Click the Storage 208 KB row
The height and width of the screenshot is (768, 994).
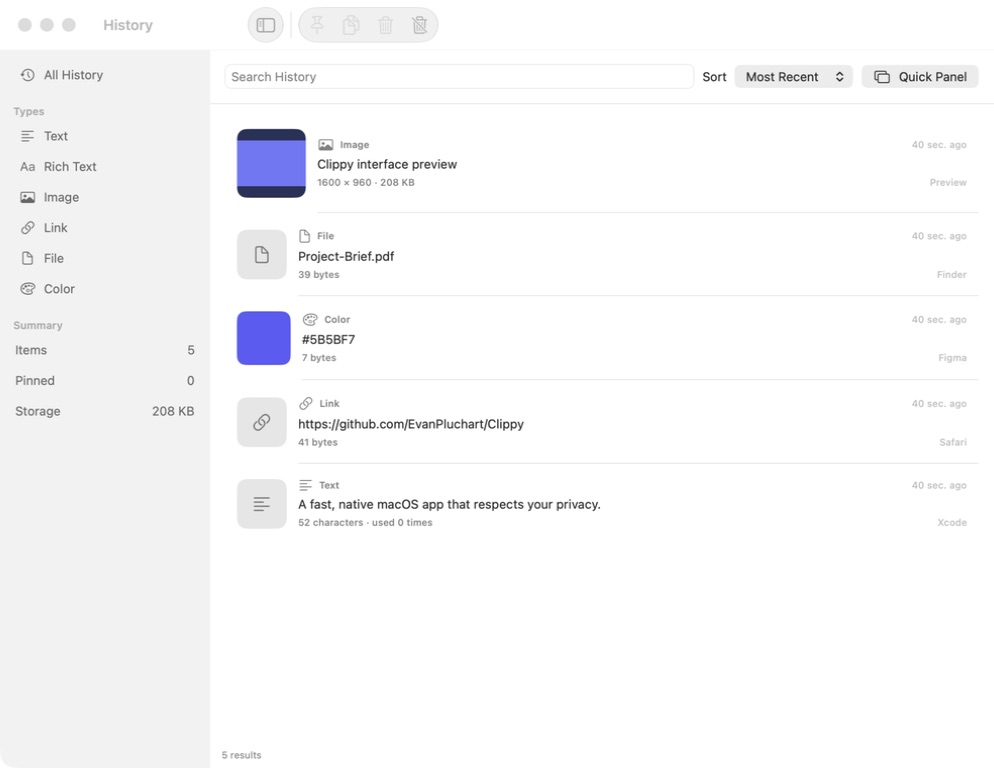point(105,411)
